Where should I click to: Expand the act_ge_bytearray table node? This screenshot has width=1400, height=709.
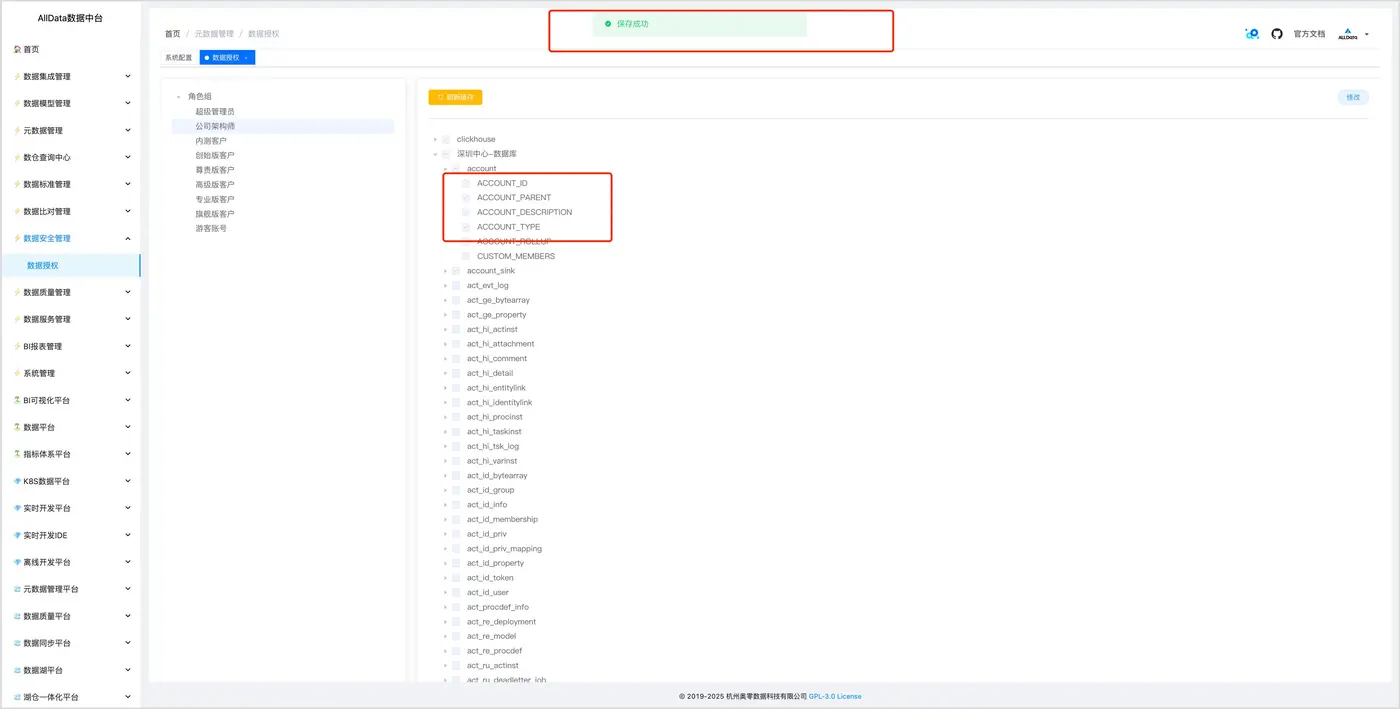tap(445, 300)
